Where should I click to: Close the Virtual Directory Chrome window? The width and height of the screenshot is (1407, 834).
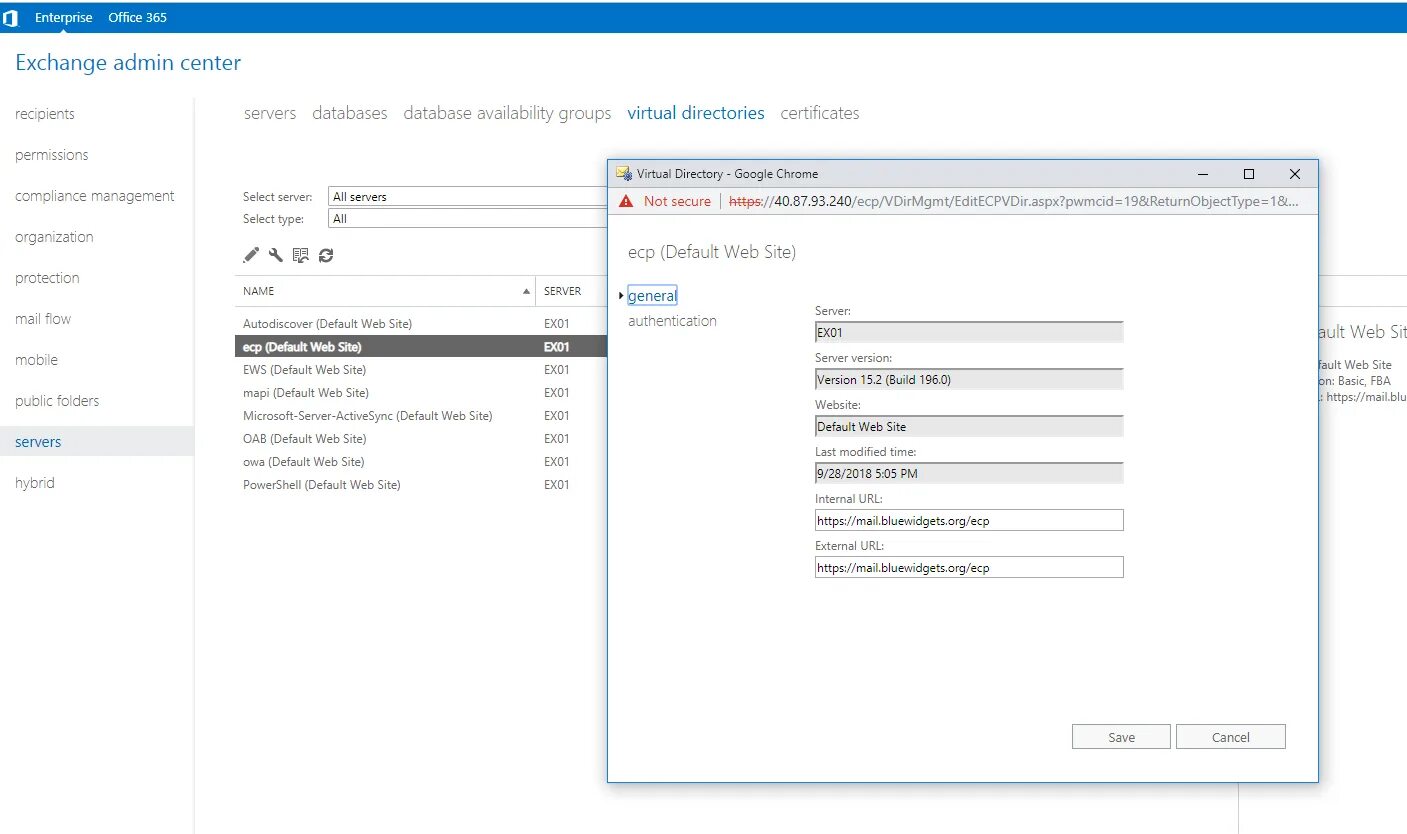click(1295, 173)
